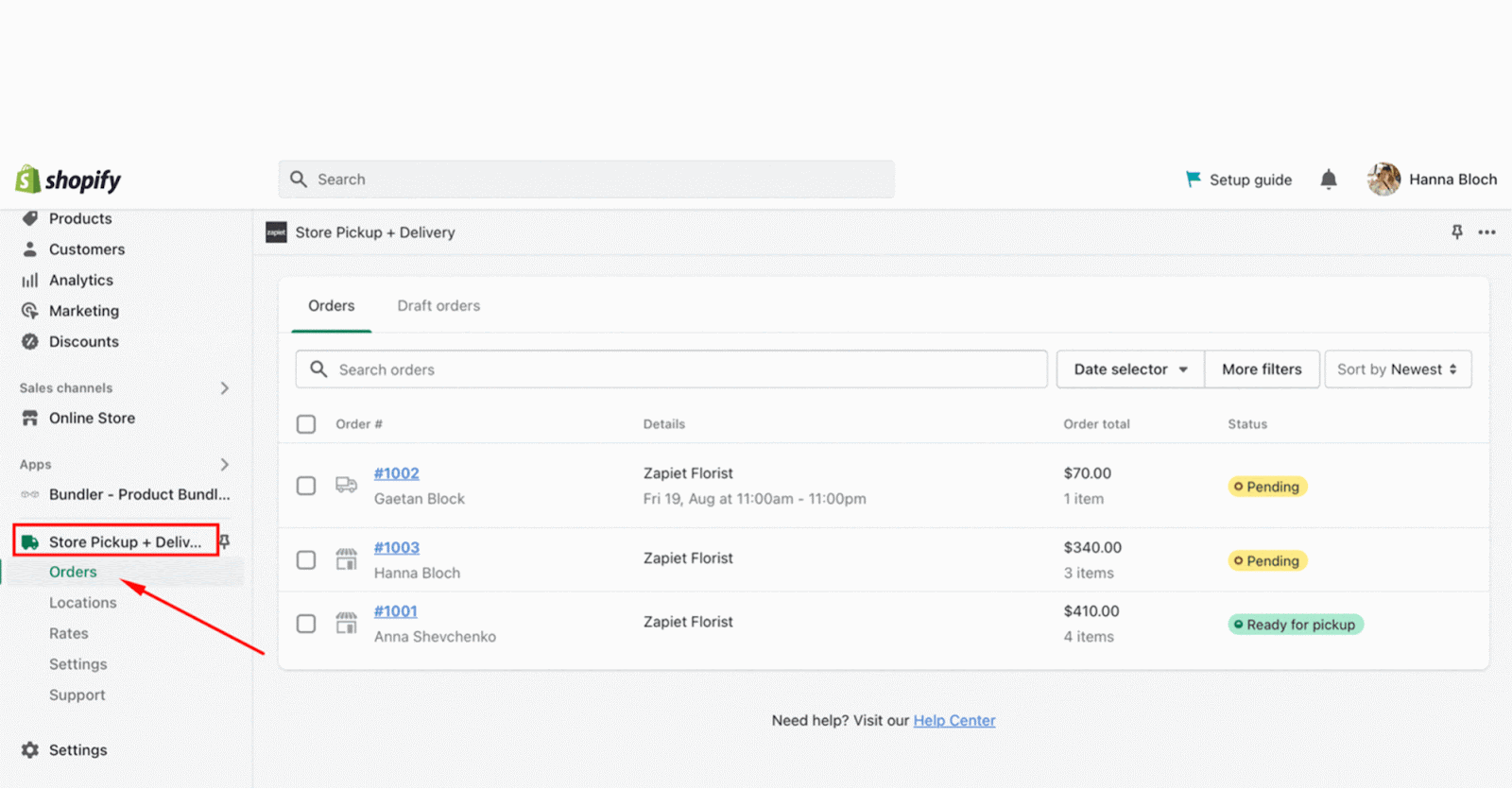Open the Setup guide flag icon
The width and height of the screenshot is (1512, 789).
1194,179
